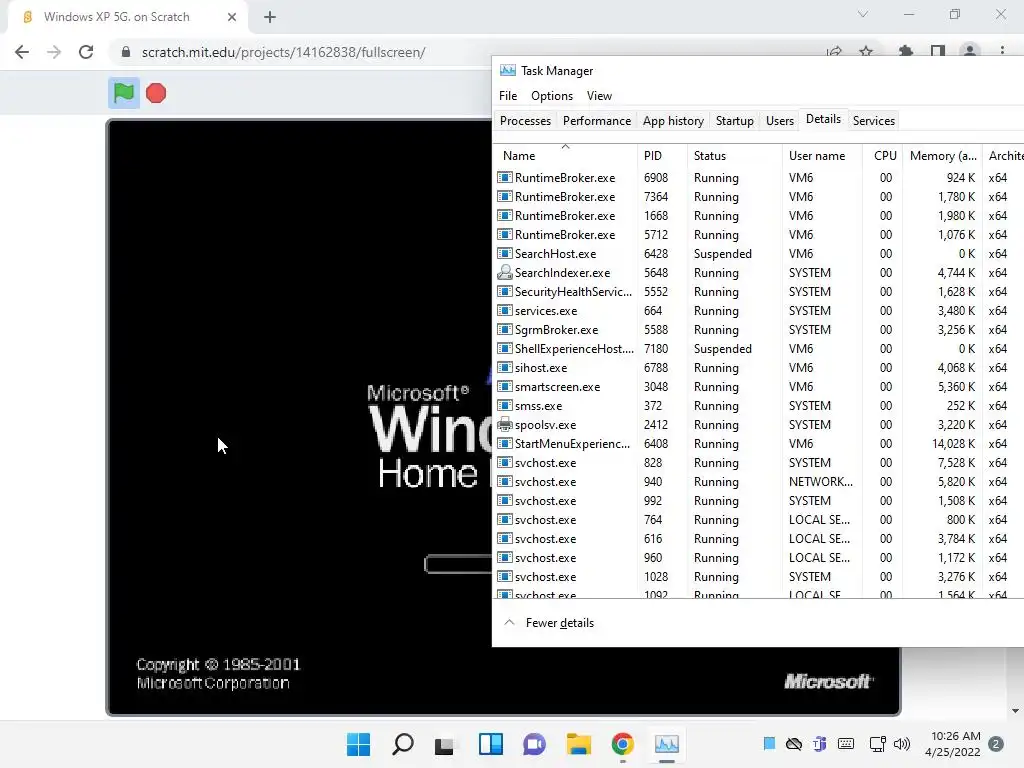Image resolution: width=1024 pixels, height=768 pixels.
Task: Open Widgets from the taskbar
Action: click(490, 744)
